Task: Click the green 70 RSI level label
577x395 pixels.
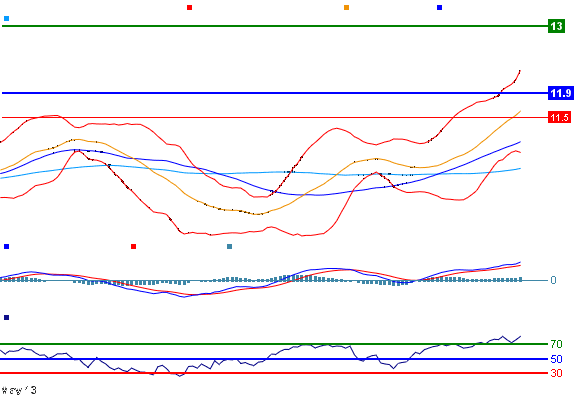Action: (x=556, y=344)
